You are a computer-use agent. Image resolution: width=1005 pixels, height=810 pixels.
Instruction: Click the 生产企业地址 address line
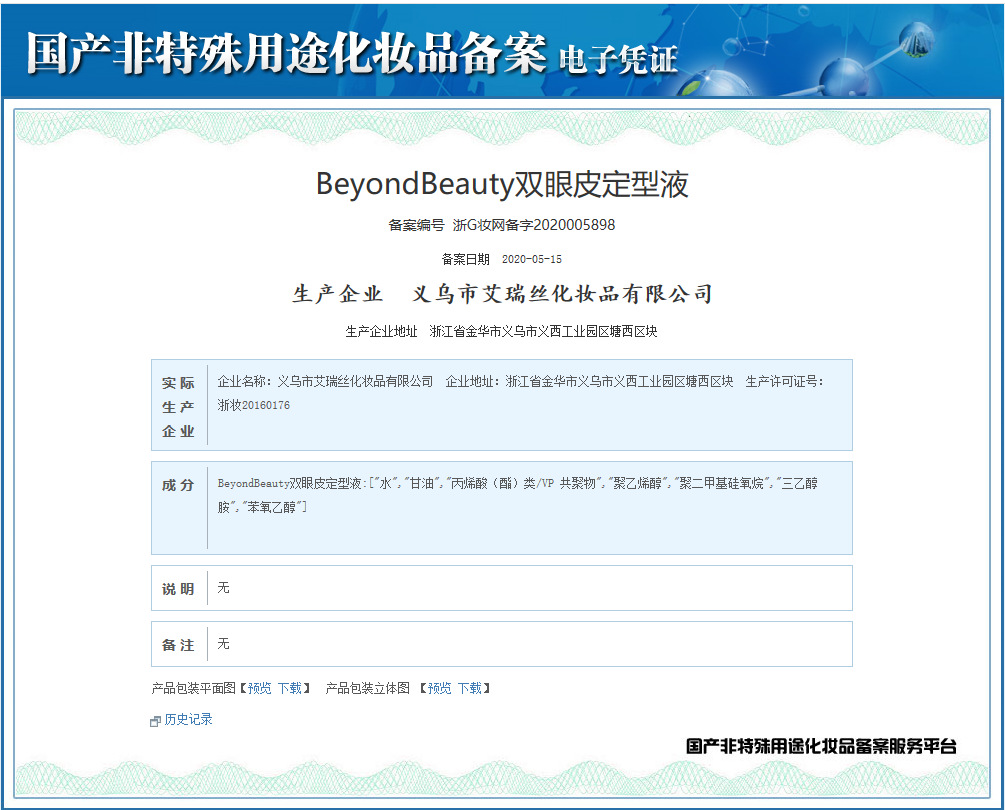coord(501,331)
